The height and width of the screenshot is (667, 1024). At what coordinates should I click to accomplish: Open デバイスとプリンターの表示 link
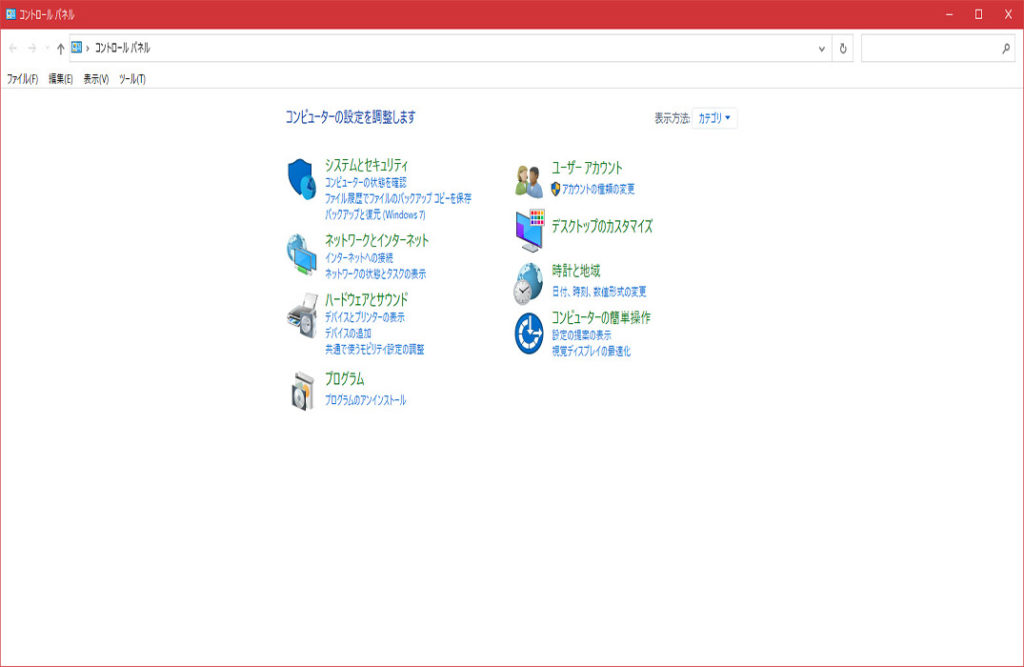tap(364, 317)
